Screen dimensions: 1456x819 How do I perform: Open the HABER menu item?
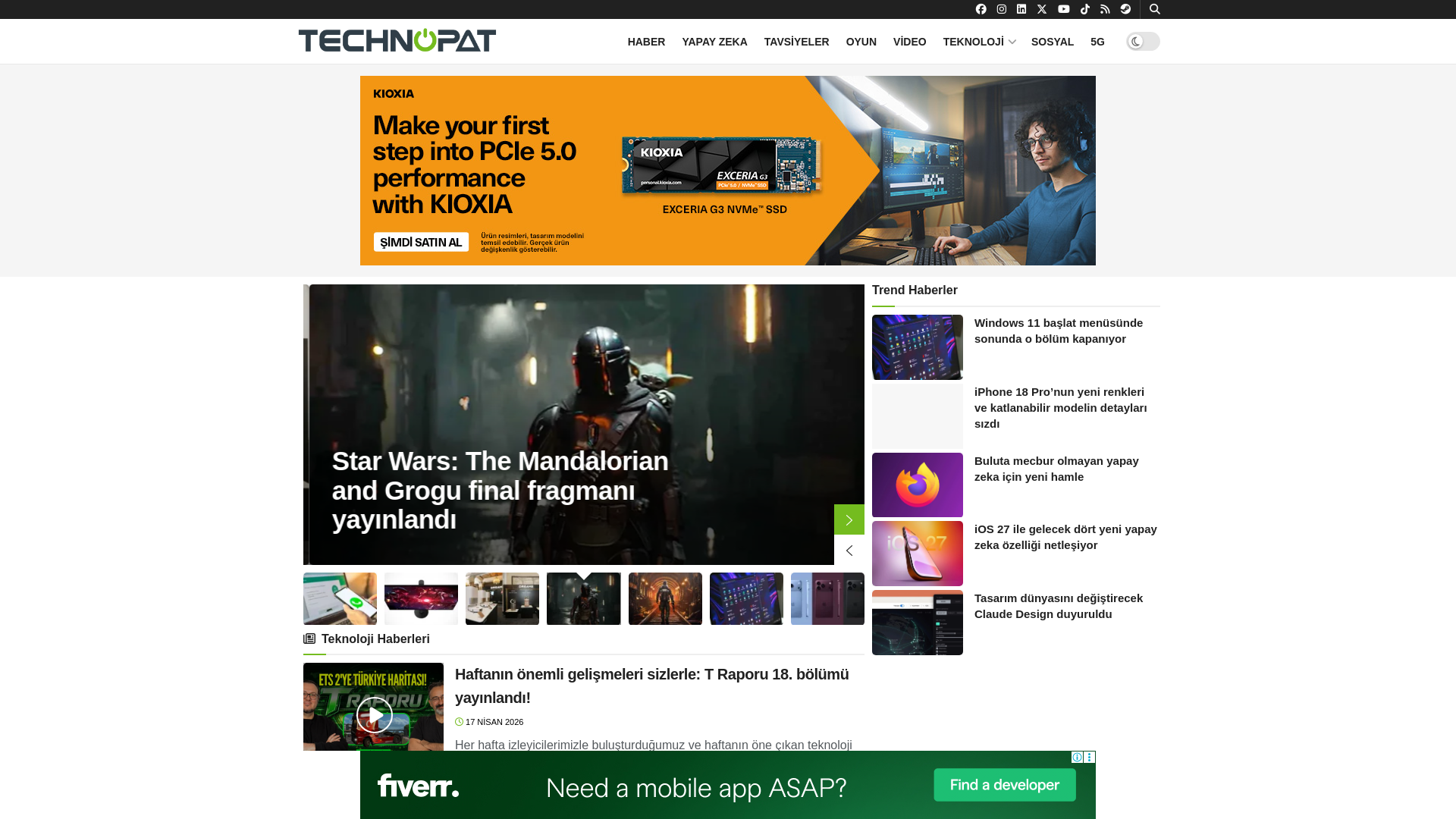pos(646,42)
